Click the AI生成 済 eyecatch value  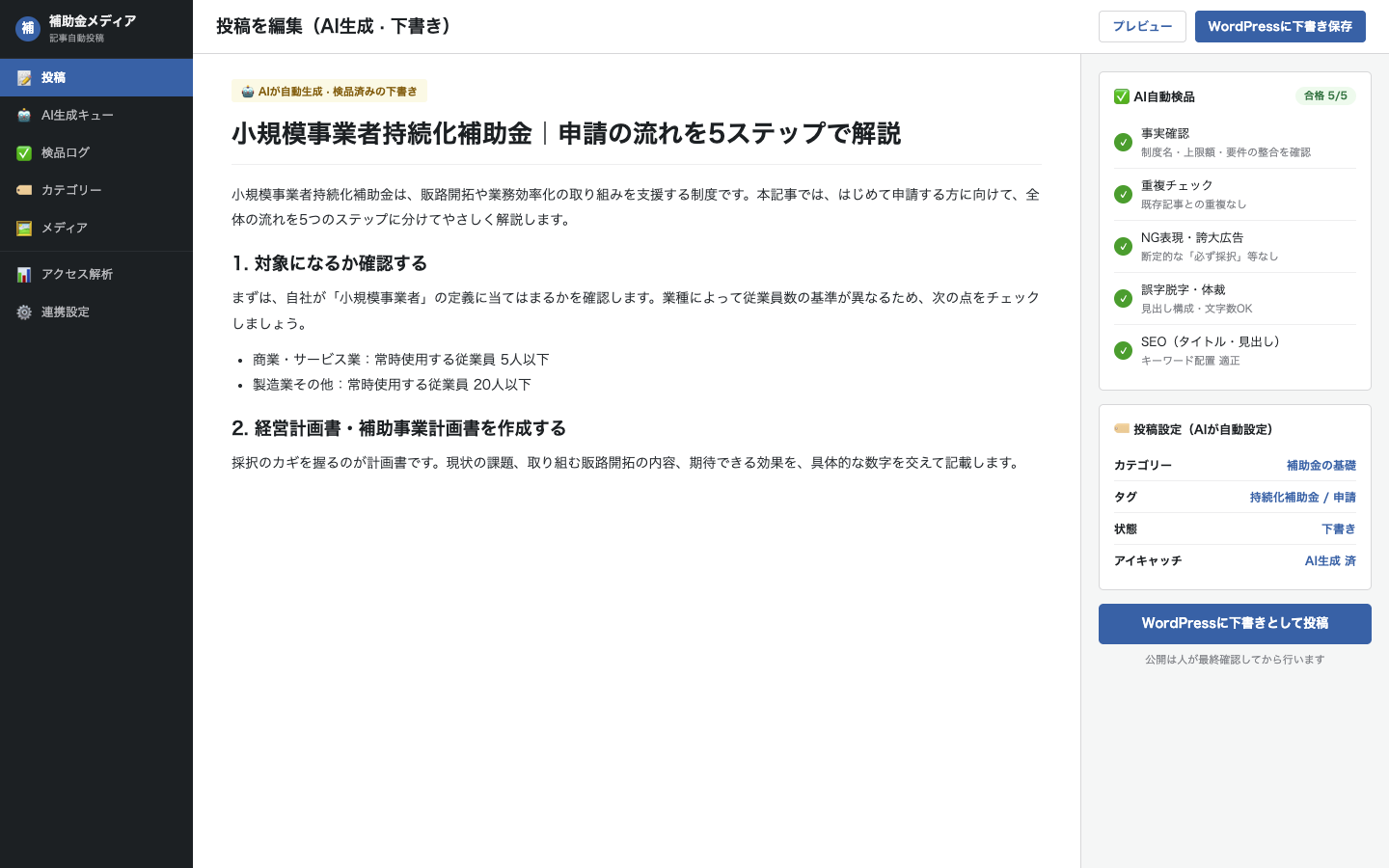click(x=1330, y=561)
